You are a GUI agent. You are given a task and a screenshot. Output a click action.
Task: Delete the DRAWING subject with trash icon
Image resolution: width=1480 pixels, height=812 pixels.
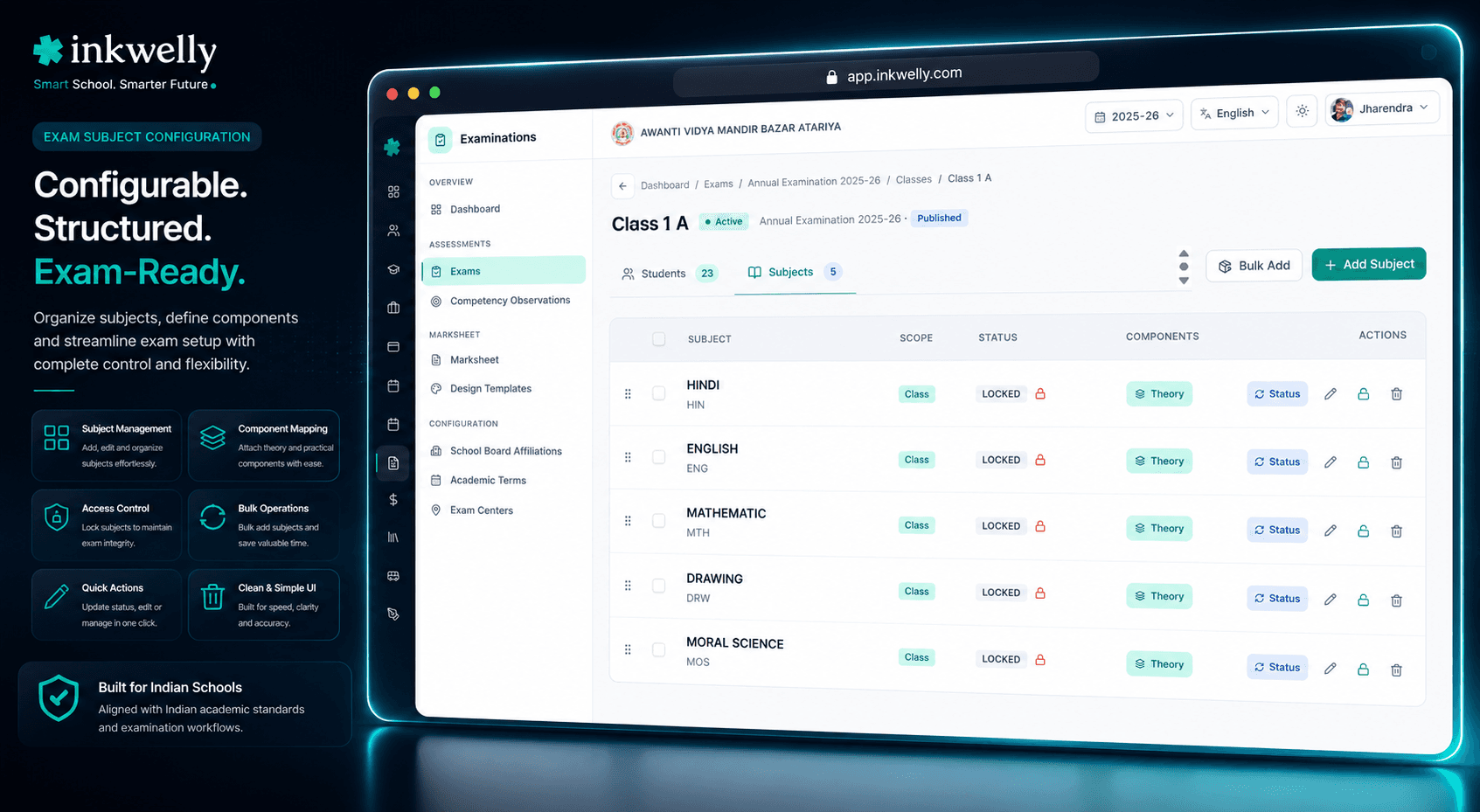point(1396,600)
